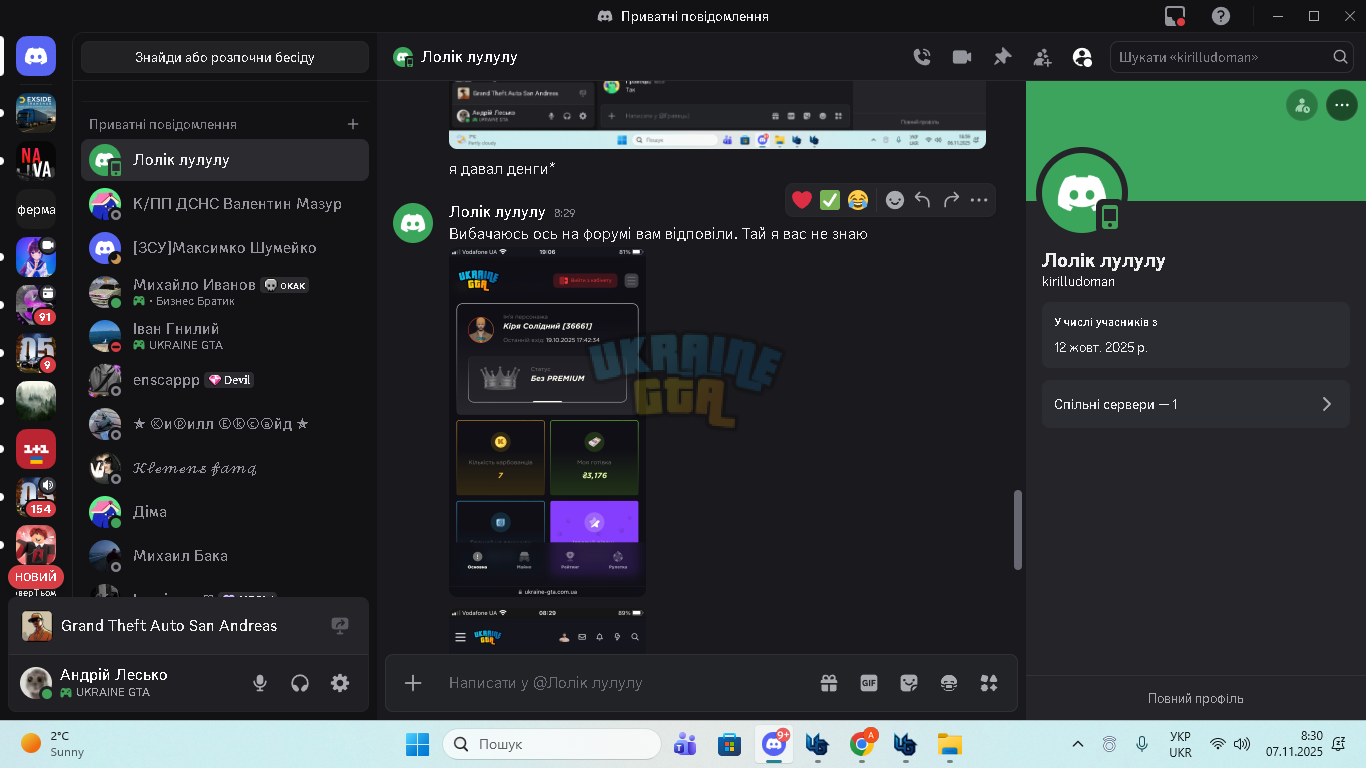Open friend options icon on profile banner
The image size is (1366, 768).
click(x=1301, y=104)
